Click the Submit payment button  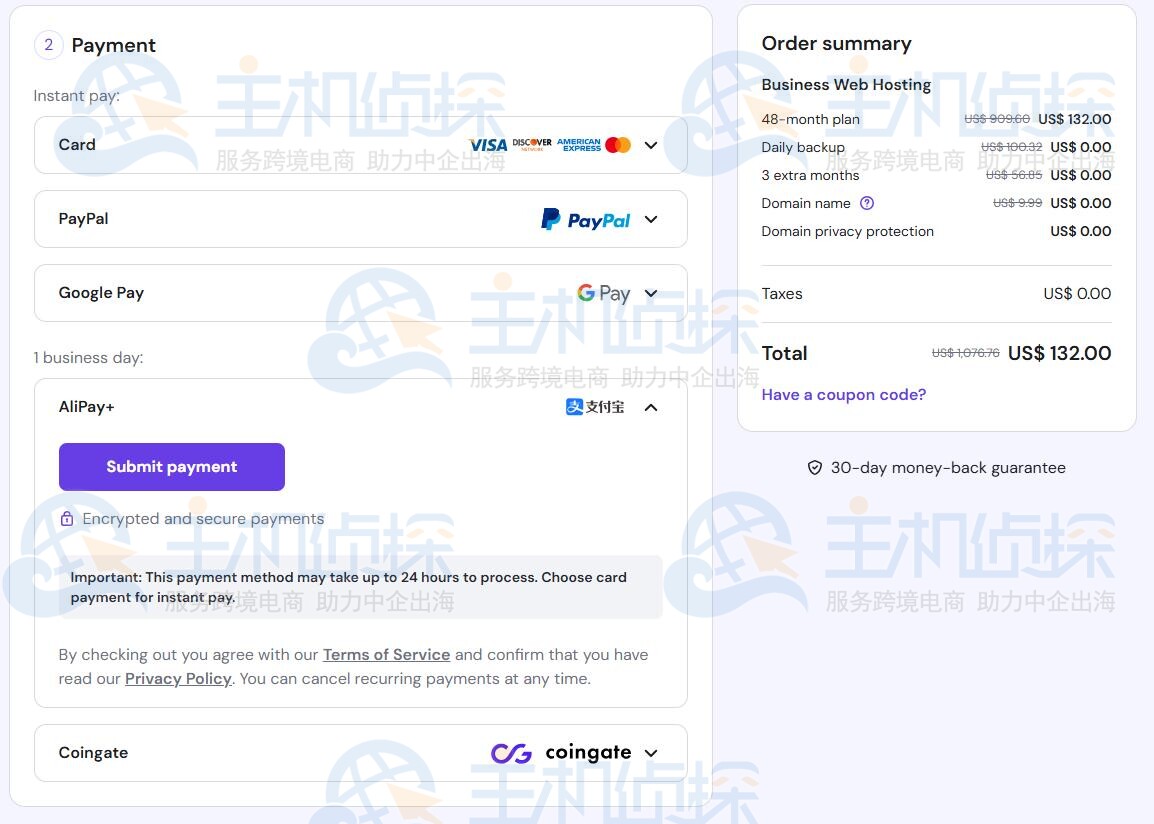(171, 466)
